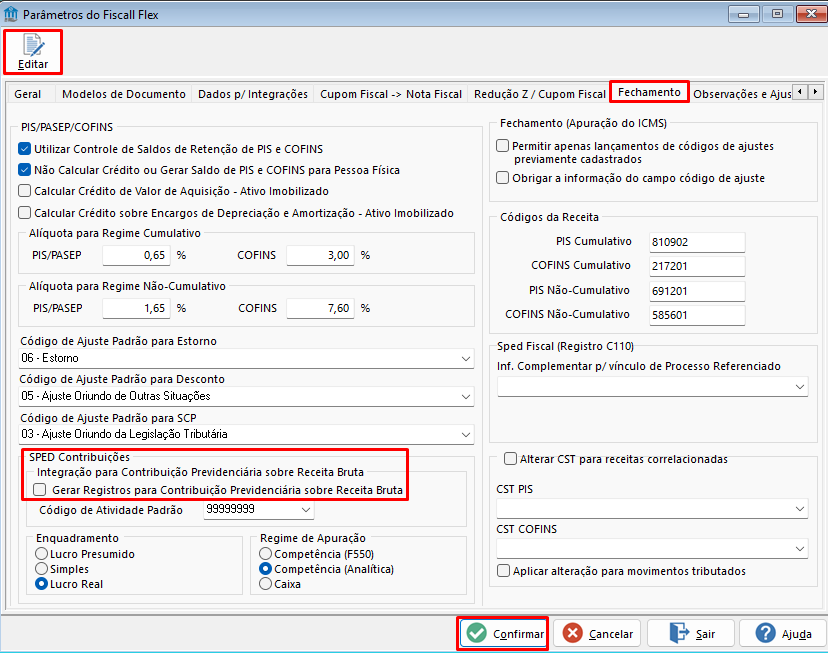Open the CST PIS dropdown
Screen dimensions: 828x653
pos(652,509)
